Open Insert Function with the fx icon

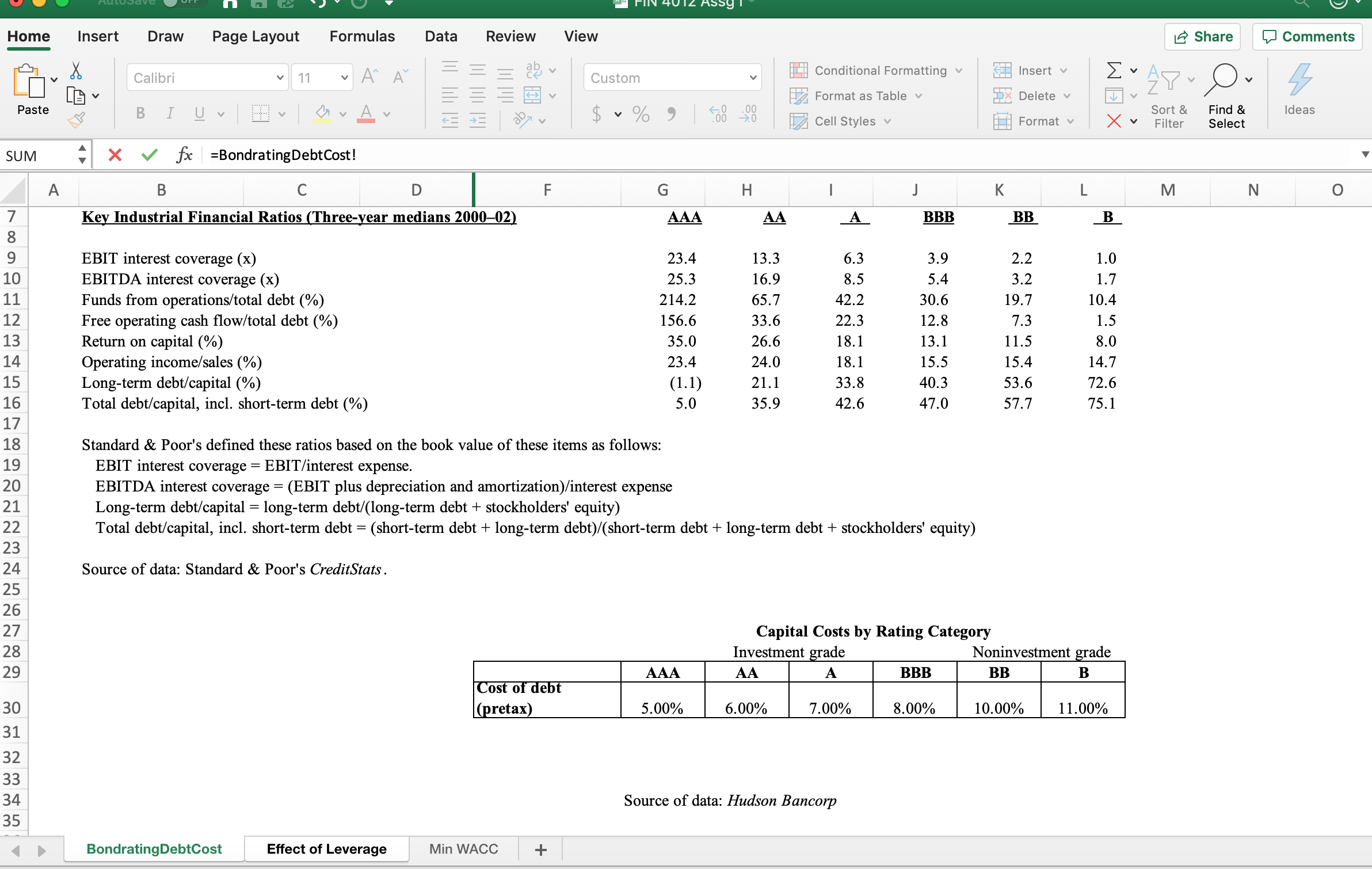tap(184, 154)
